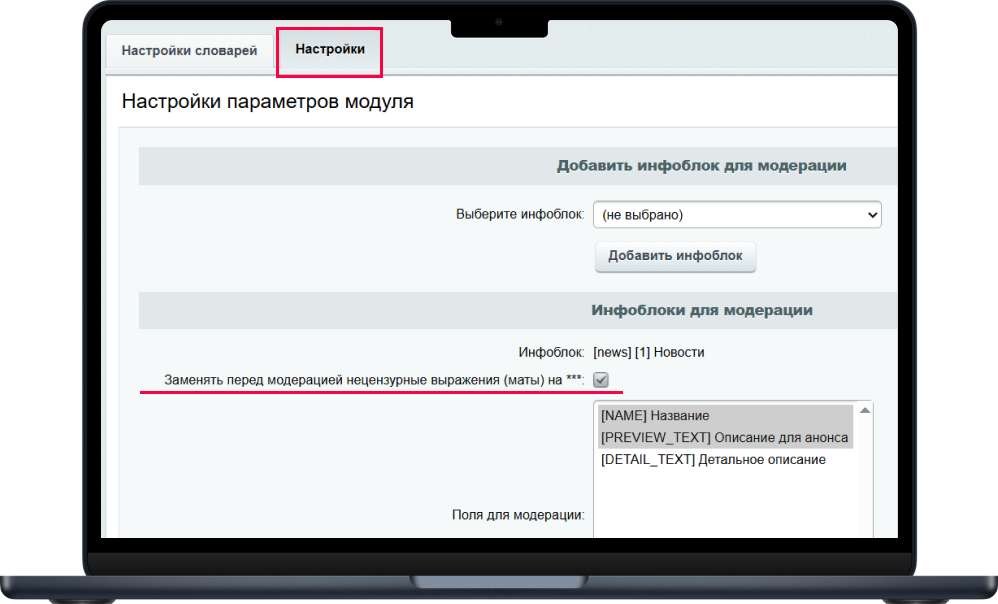The height and width of the screenshot is (604, 998).
Task: Click the [news] [1] Новости infoblock text
Action: click(648, 352)
